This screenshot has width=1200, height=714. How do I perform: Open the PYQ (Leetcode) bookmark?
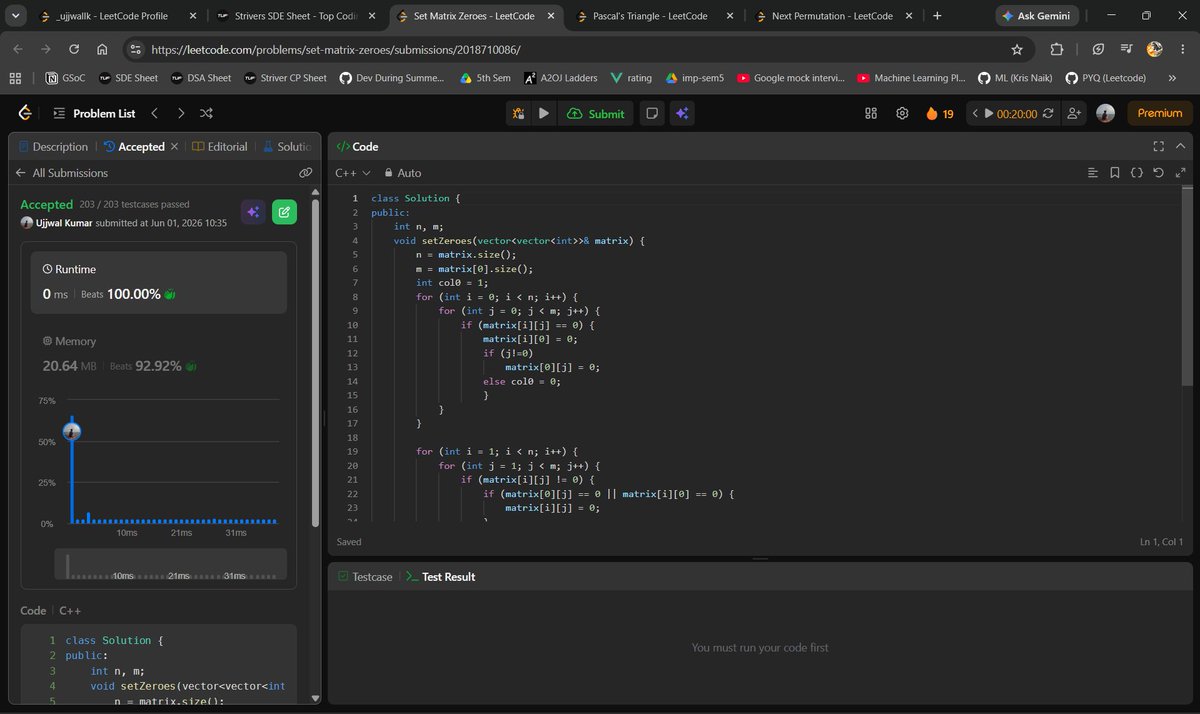point(1105,78)
